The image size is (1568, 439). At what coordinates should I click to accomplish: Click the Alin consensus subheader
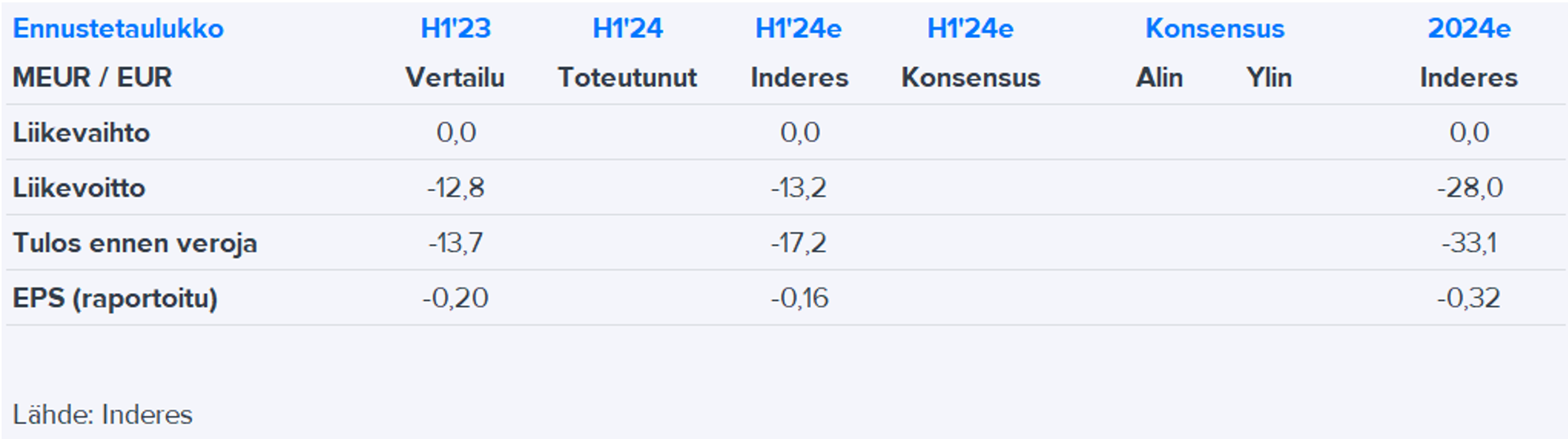pyautogui.click(x=1159, y=77)
